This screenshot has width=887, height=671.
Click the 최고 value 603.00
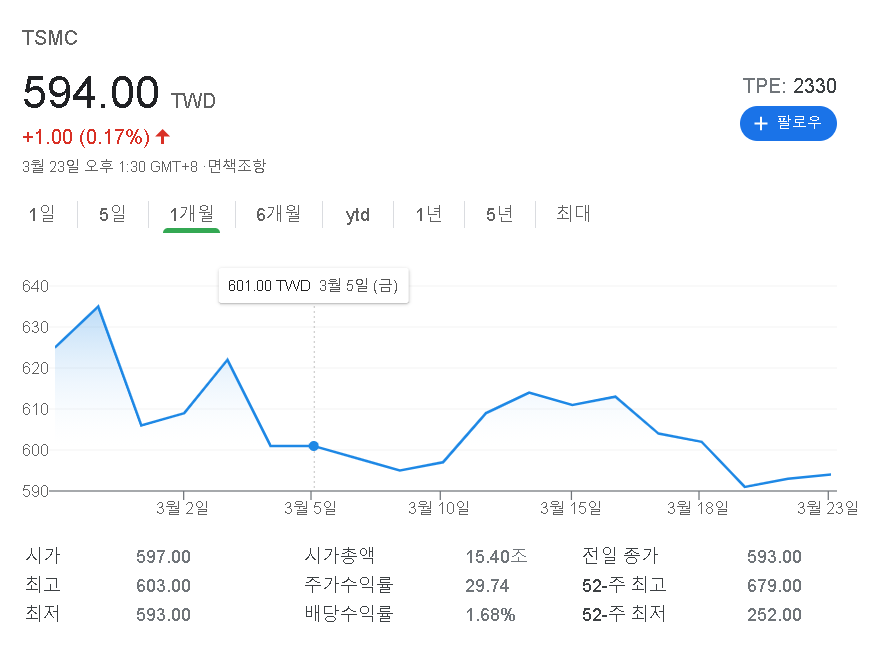(163, 586)
